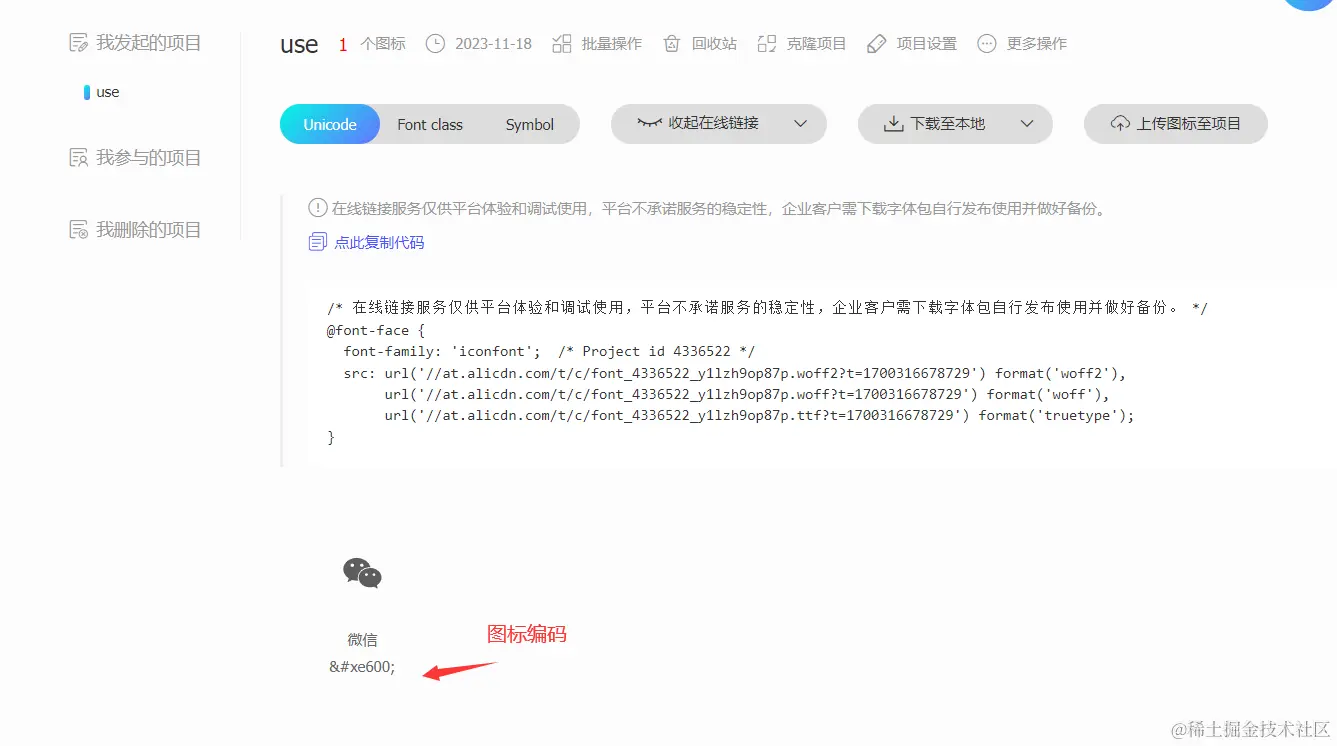The width and height of the screenshot is (1337, 746).
Task: Click the 项目设置 label
Action: click(x=927, y=44)
